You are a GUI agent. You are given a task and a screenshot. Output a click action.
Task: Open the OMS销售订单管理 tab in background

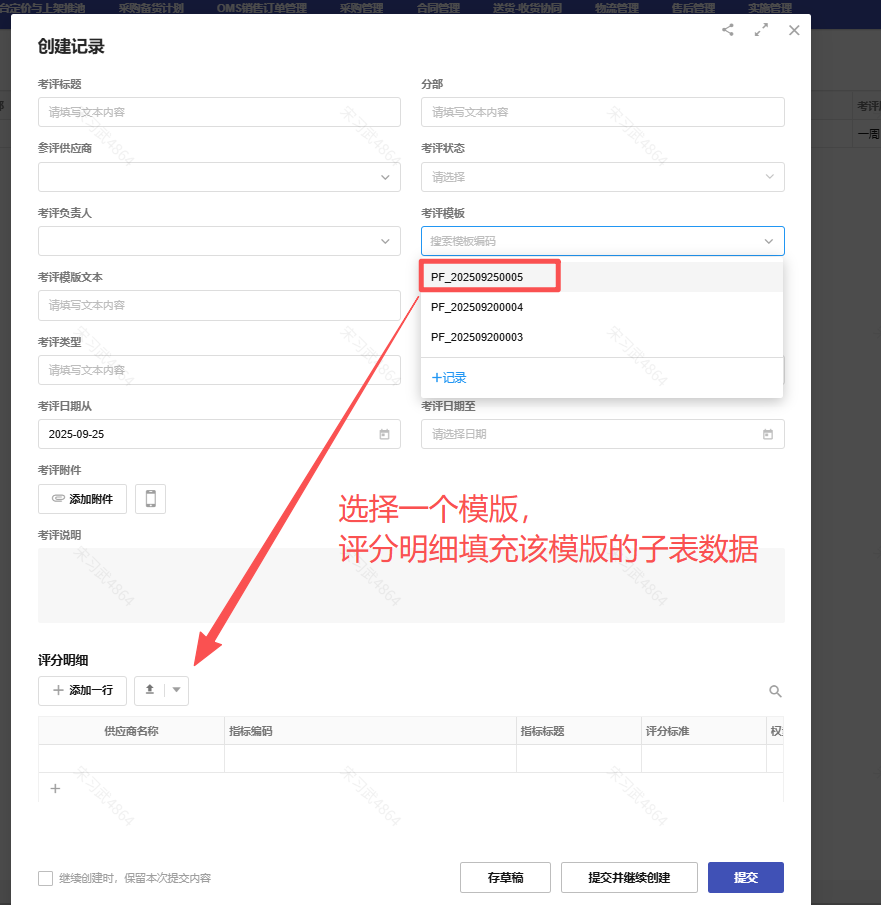tap(262, 8)
